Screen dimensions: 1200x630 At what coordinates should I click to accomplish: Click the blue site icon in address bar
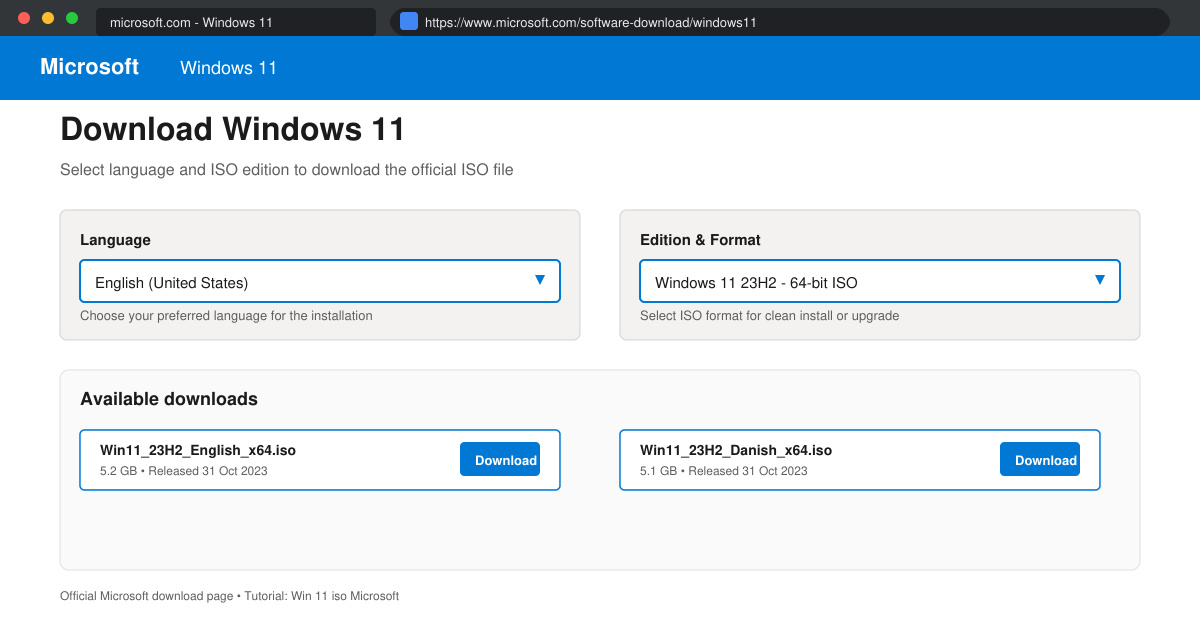[409, 21]
